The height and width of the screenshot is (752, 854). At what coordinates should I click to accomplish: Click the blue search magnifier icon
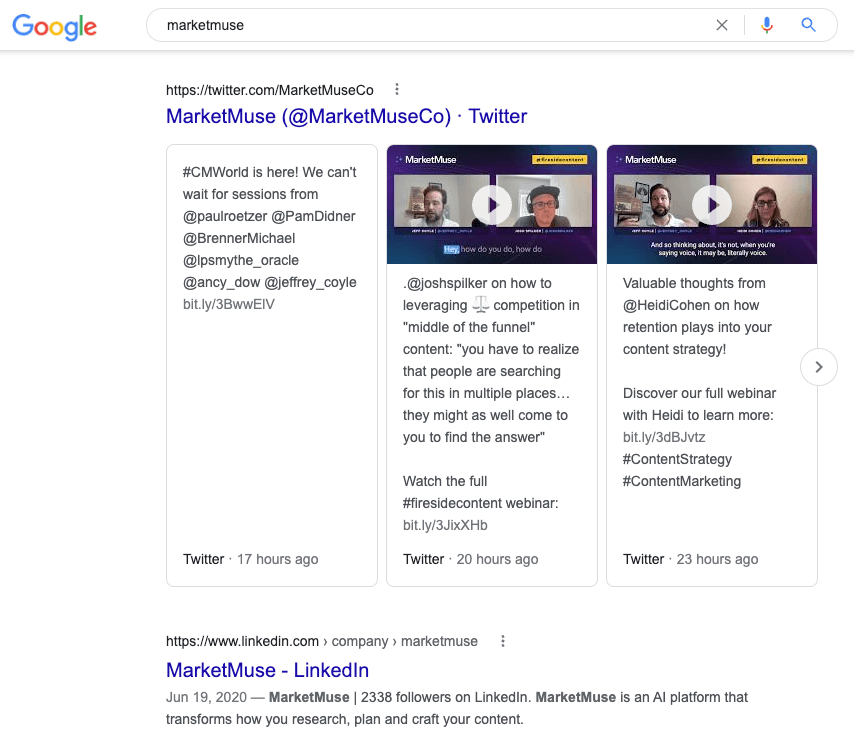tap(808, 25)
